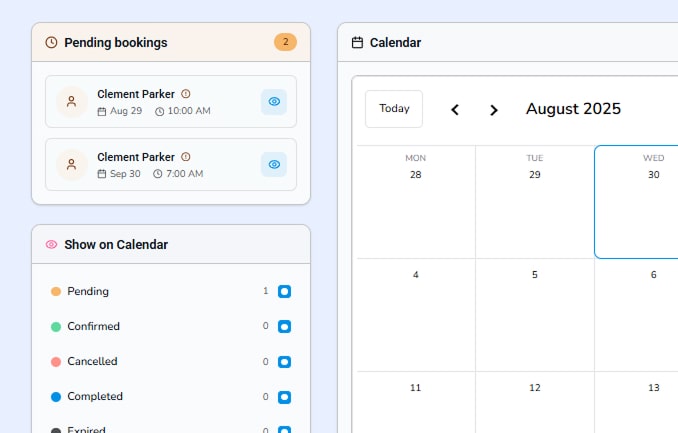Toggle Confirmed bookings visibility checkbox
This screenshot has height=433, width=678.
coord(284,327)
